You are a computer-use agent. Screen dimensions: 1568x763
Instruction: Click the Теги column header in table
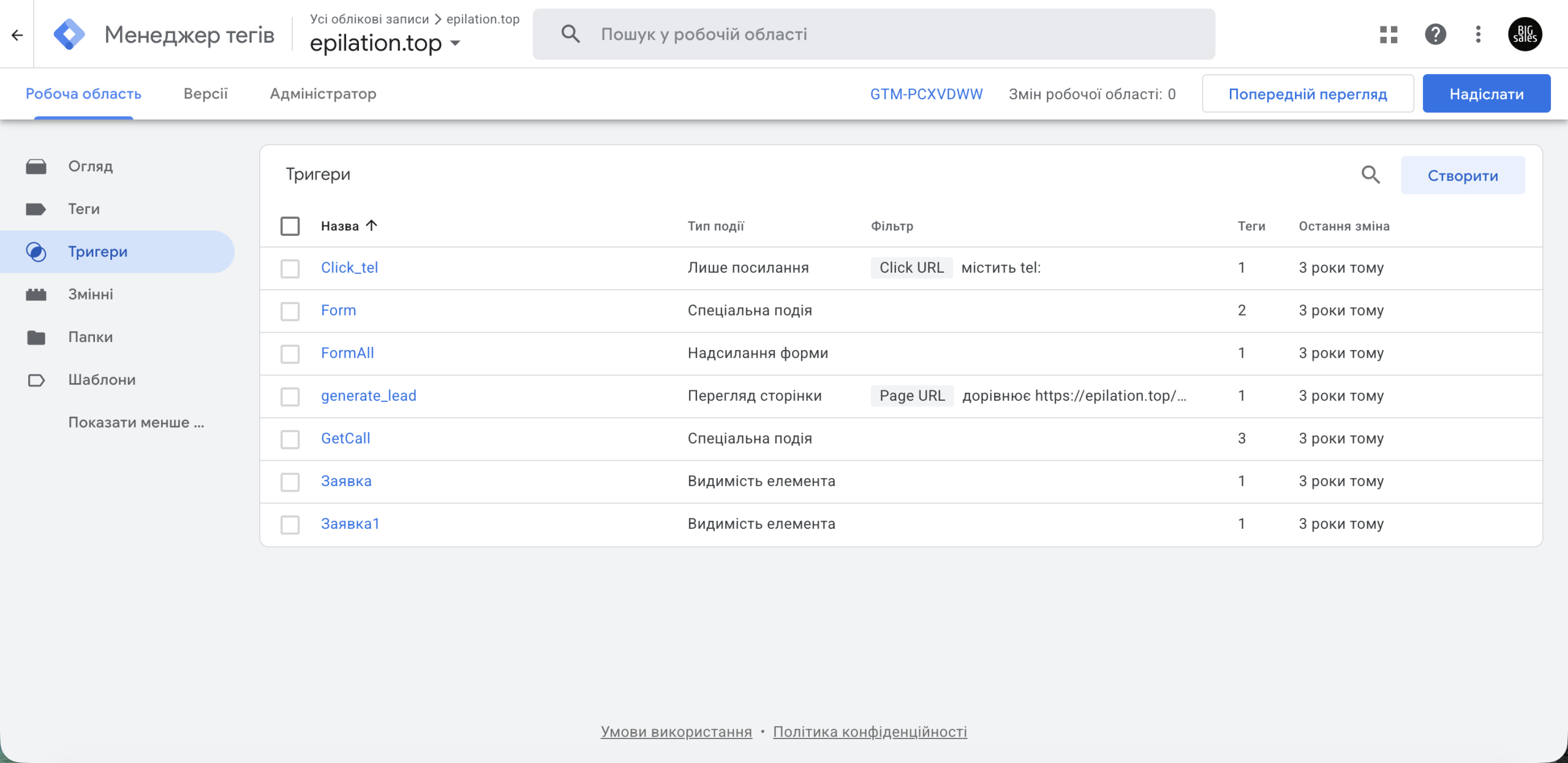click(1251, 226)
